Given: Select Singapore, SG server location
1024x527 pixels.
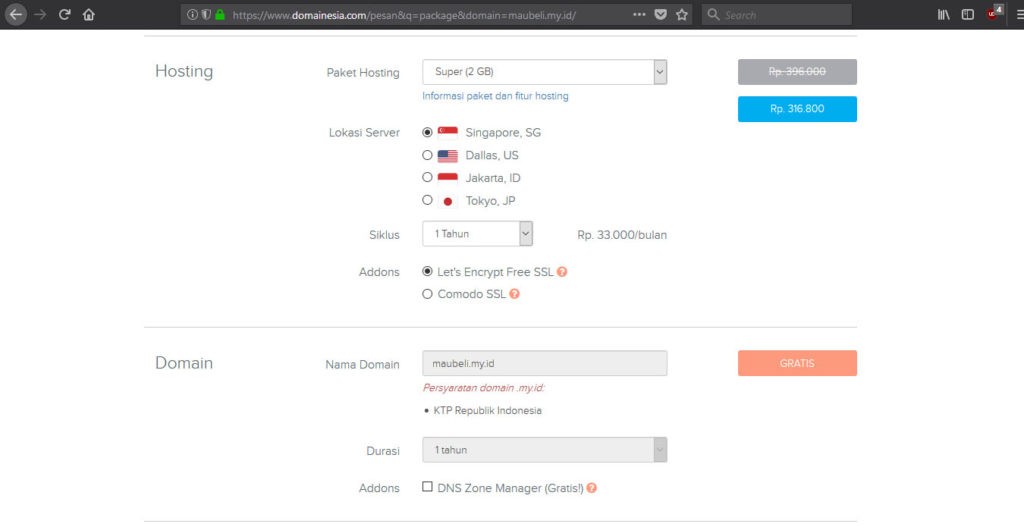Looking at the screenshot, I should 427,133.
